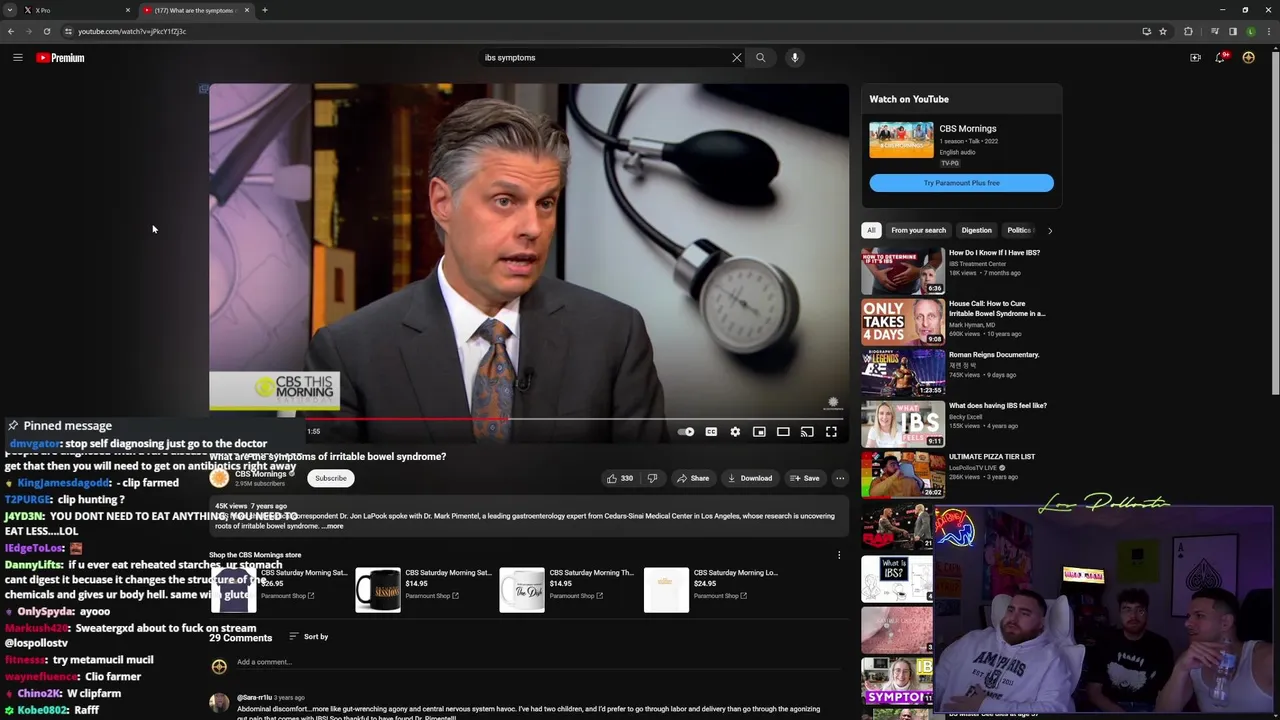Open store shelf three-dot menu
The image size is (1280, 720).
tap(839, 555)
